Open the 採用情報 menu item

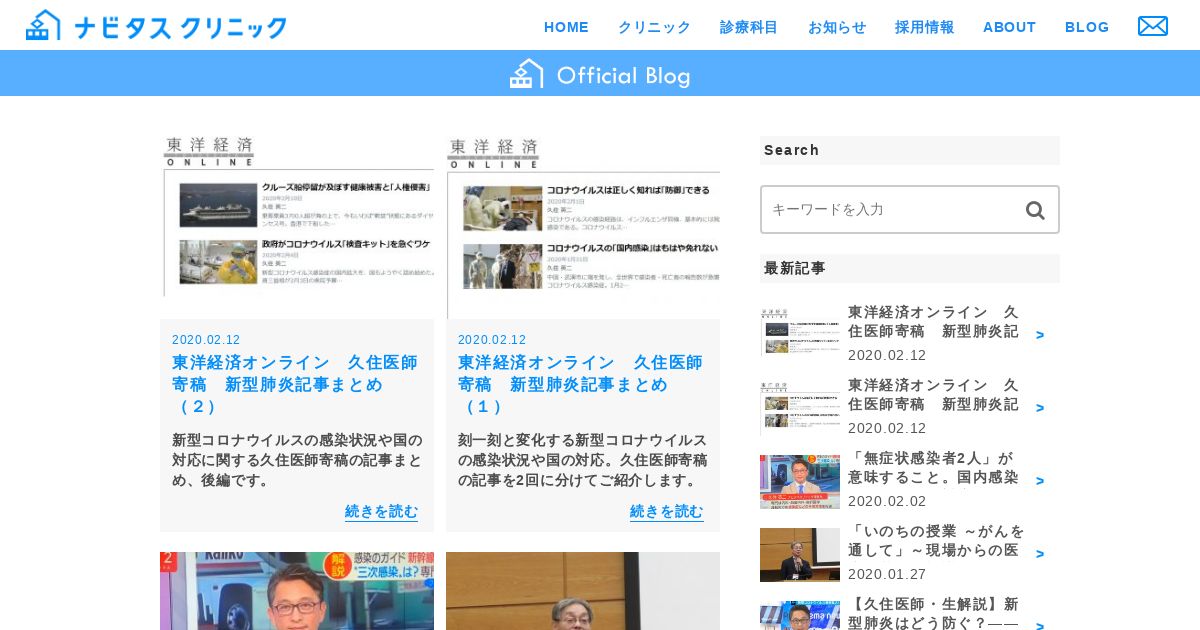925,27
